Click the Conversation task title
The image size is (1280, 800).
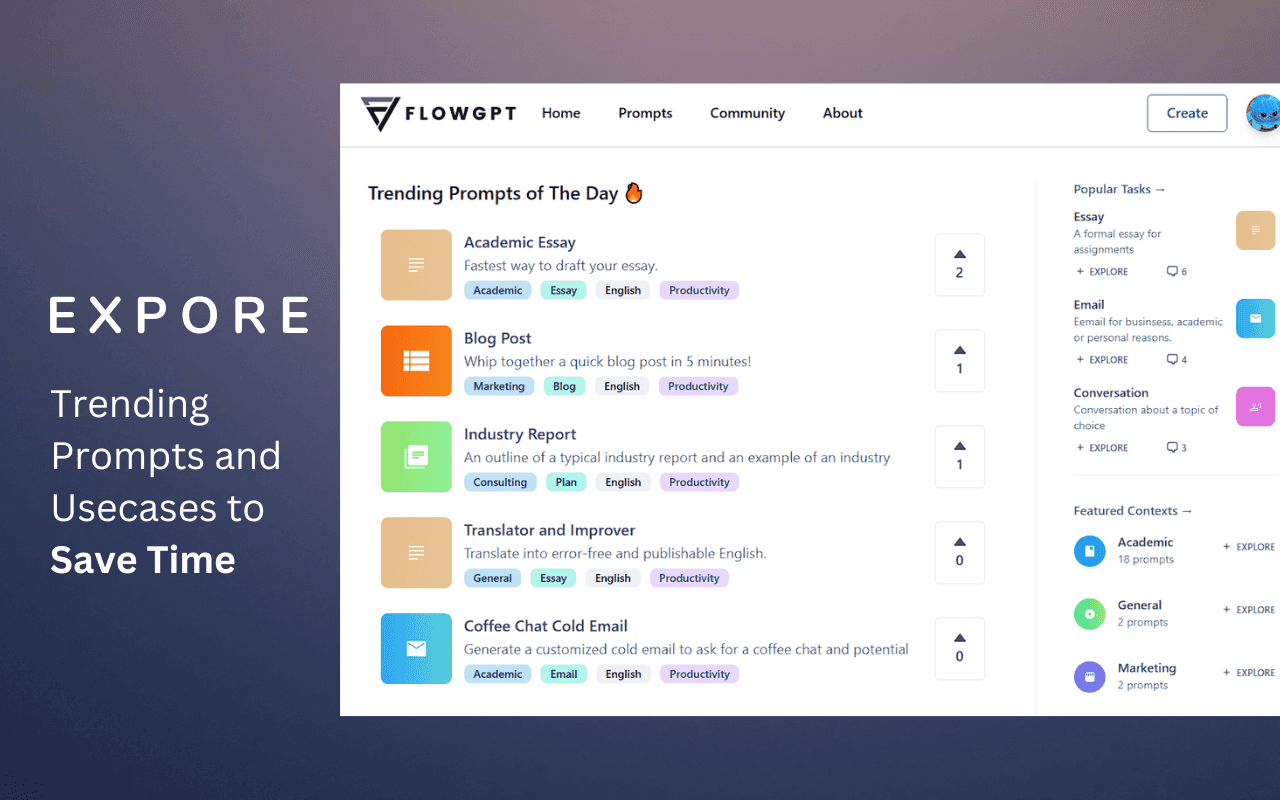pyautogui.click(x=1111, y=393)
